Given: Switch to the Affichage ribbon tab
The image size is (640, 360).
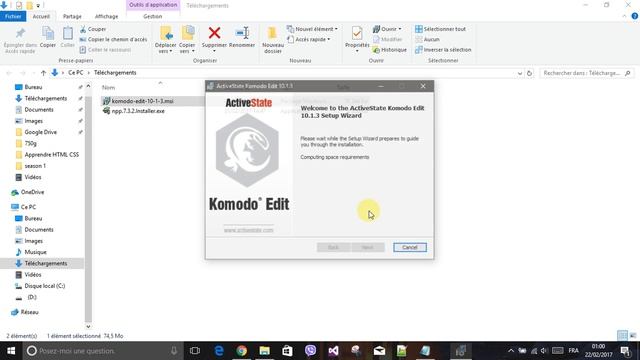Looking at the screenshot, I should [x=106, y=16].
